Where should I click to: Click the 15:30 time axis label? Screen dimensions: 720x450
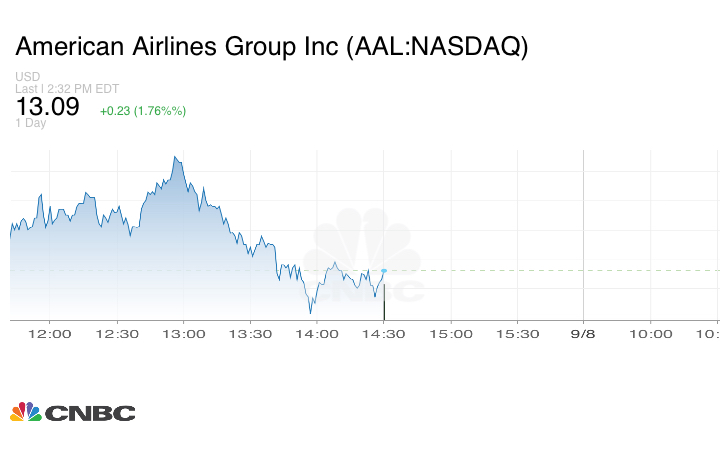coord(517,334)
